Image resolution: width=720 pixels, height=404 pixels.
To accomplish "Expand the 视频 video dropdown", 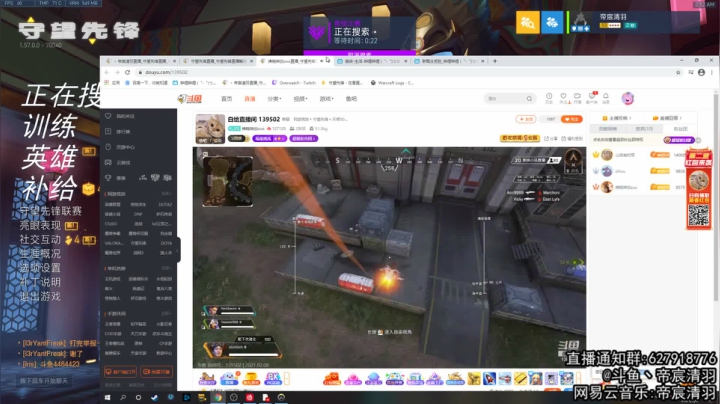I will point(300,99).
